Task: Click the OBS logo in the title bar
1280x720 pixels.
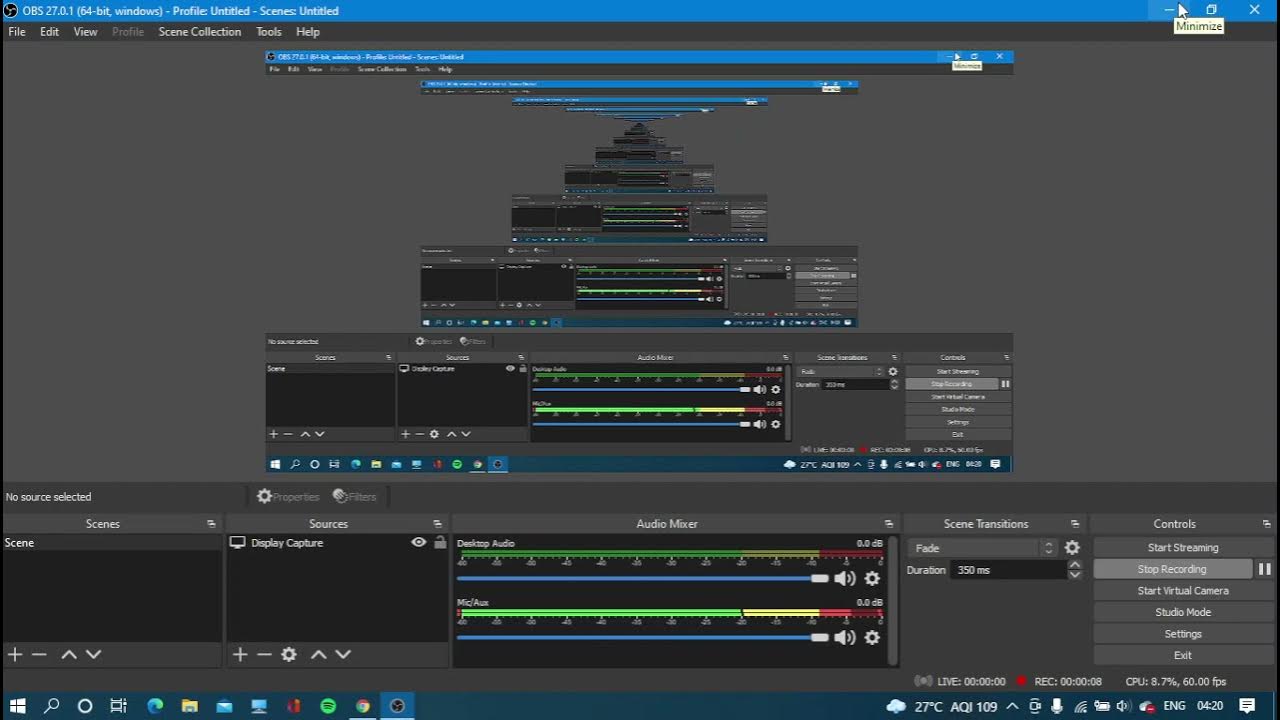Action: click(11, 10)
